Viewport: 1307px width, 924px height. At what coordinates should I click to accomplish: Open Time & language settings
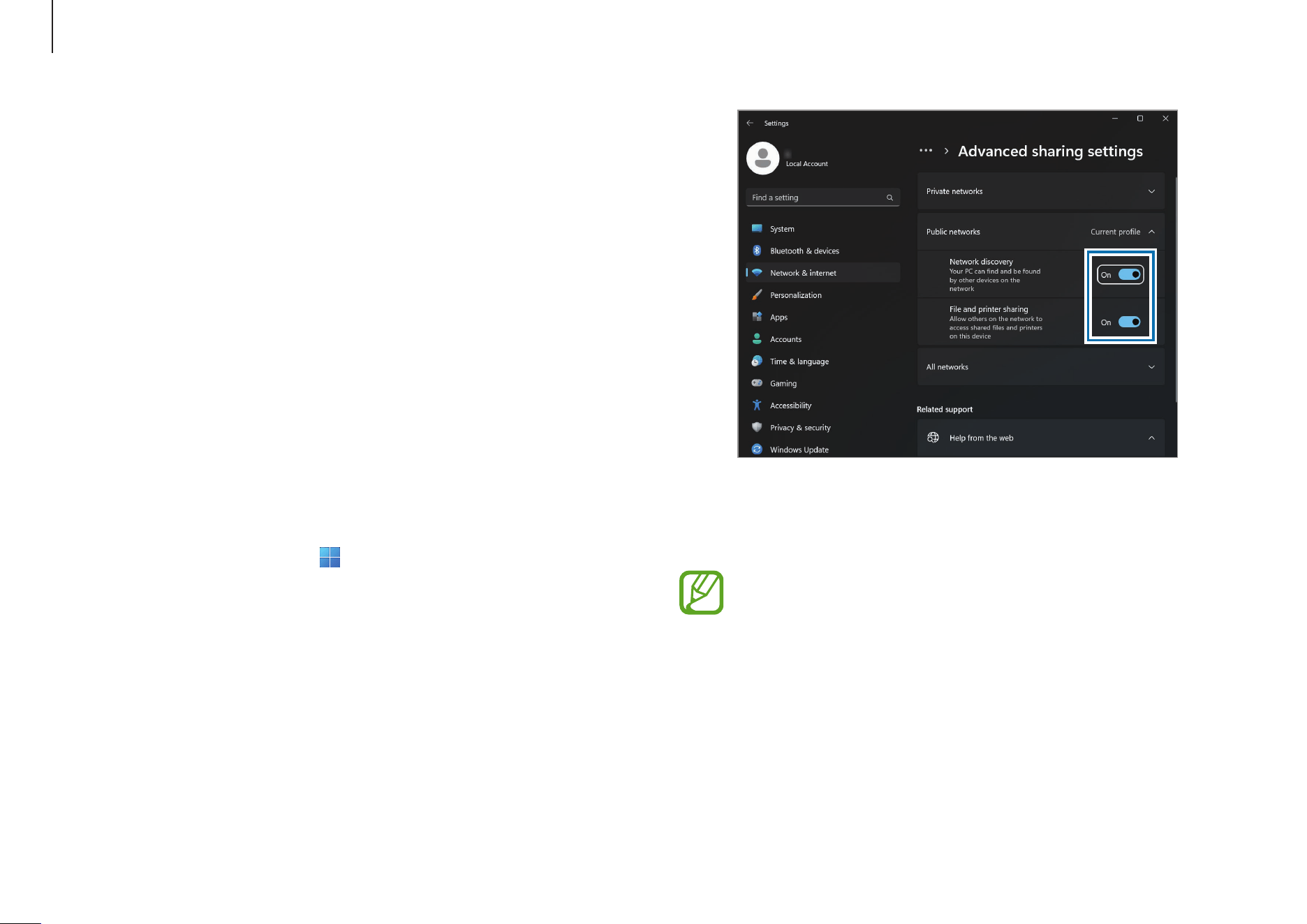tap(823, 362)
